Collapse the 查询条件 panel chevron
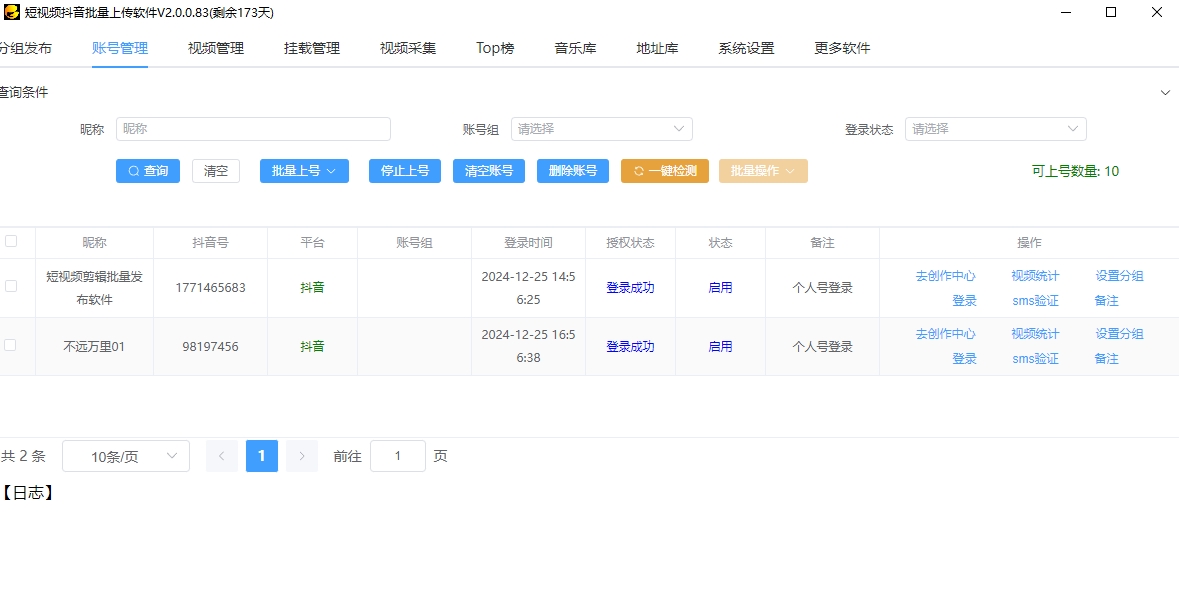This screenshot has width=1179, height=604. pos(1165,93)
